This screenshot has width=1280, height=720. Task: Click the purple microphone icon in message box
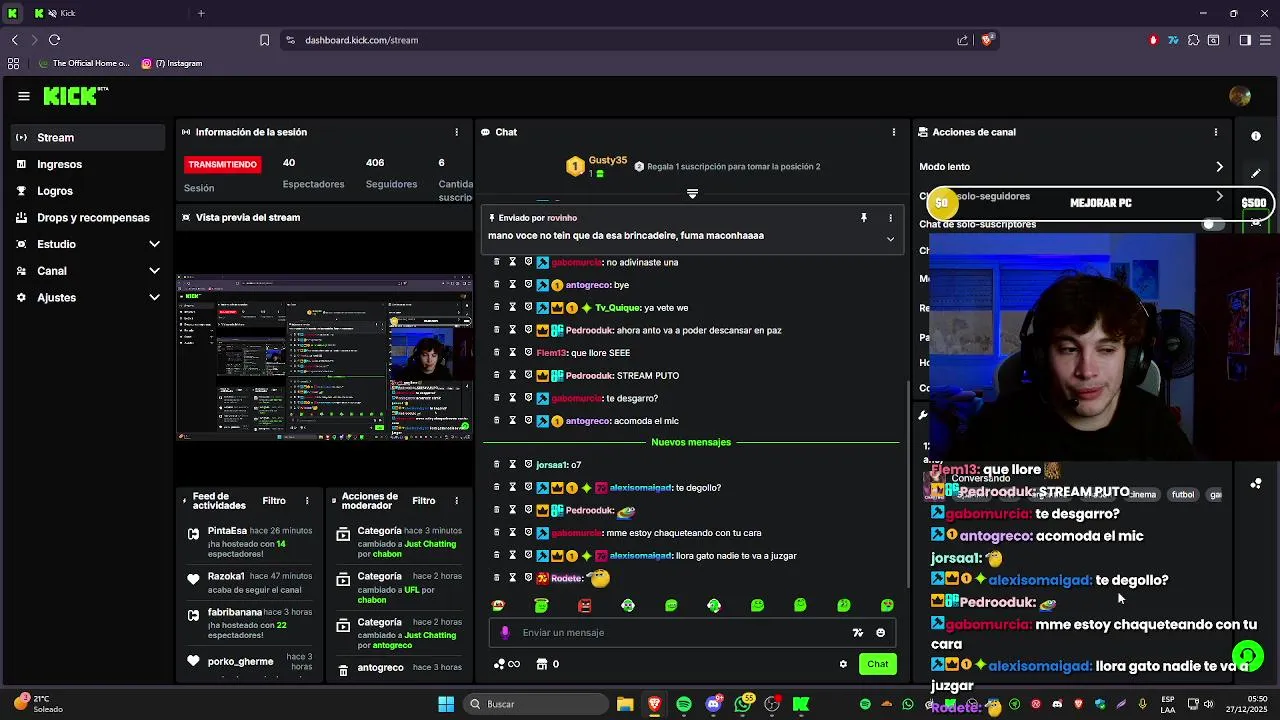[505, 632]
